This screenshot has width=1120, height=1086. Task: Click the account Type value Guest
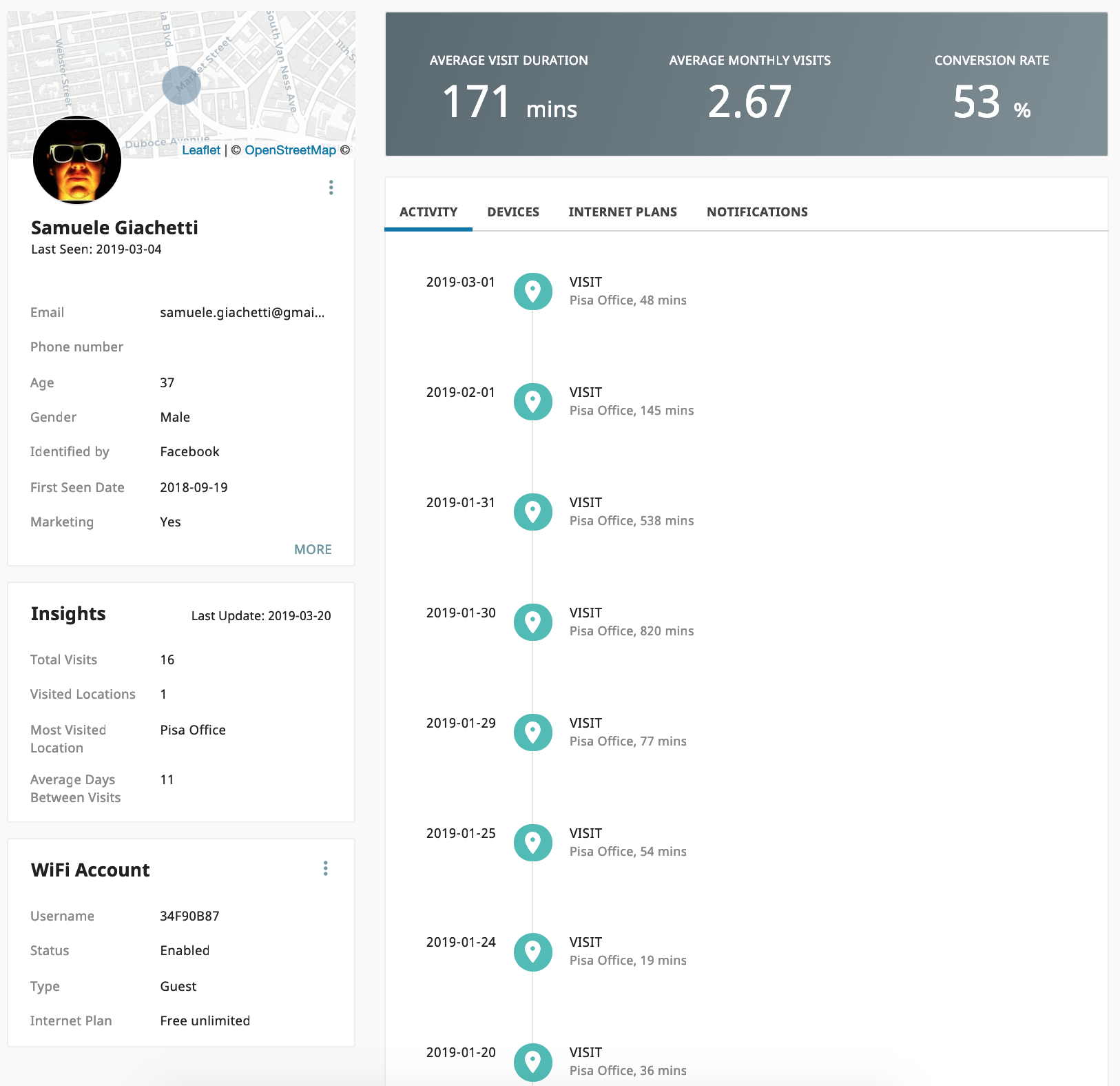pyautogui.click(x=178, y=986)
